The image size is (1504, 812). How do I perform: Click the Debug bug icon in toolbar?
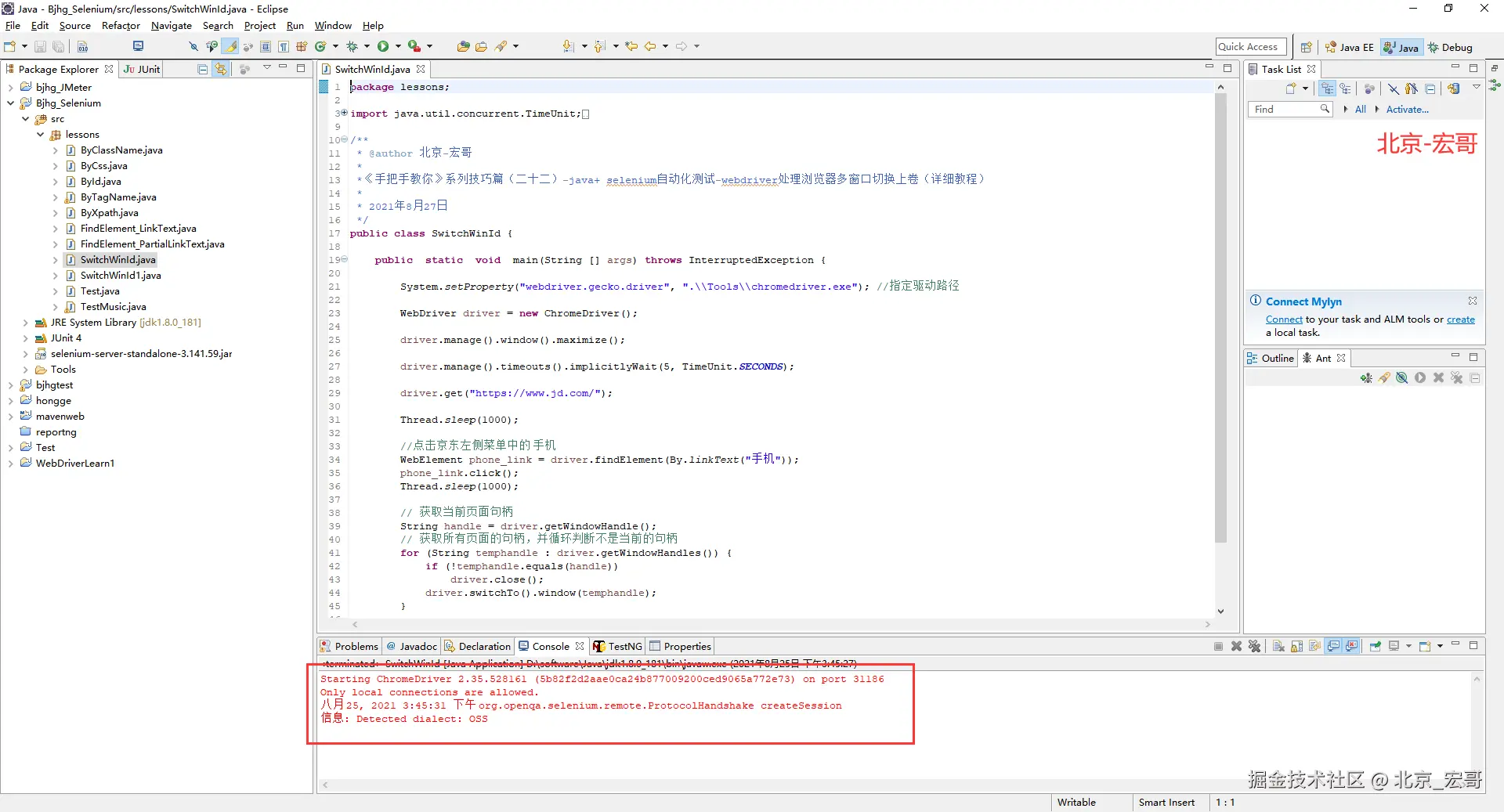point(352,47)
